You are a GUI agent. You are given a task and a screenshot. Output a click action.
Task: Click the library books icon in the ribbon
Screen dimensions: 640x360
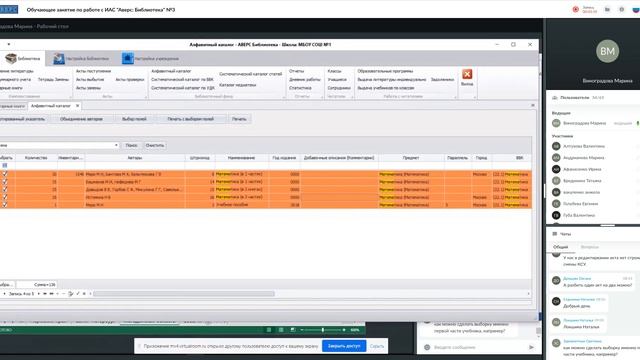tap(11, 58)
